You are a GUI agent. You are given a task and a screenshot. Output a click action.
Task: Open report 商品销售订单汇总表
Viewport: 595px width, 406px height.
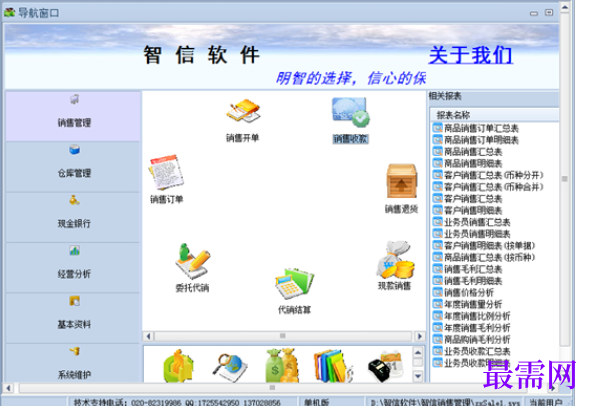(x=481, y=128)
